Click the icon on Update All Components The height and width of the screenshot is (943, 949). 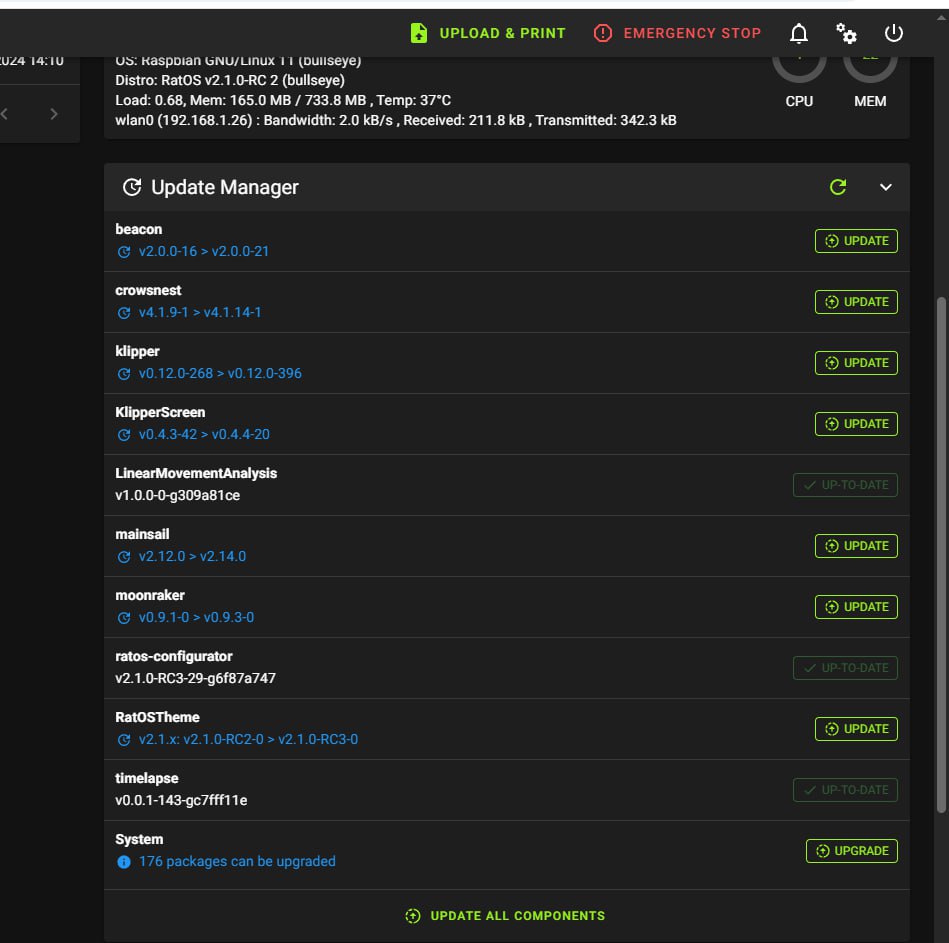(x=413, y=916)
